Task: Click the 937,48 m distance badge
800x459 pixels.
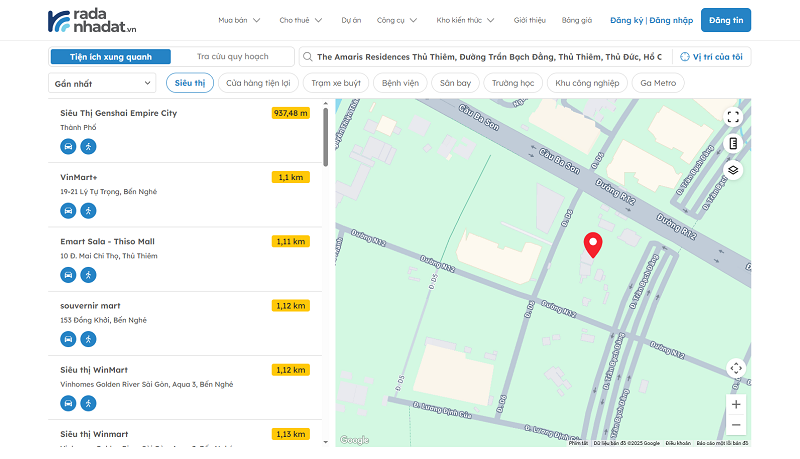Action: tap(291, 113)
